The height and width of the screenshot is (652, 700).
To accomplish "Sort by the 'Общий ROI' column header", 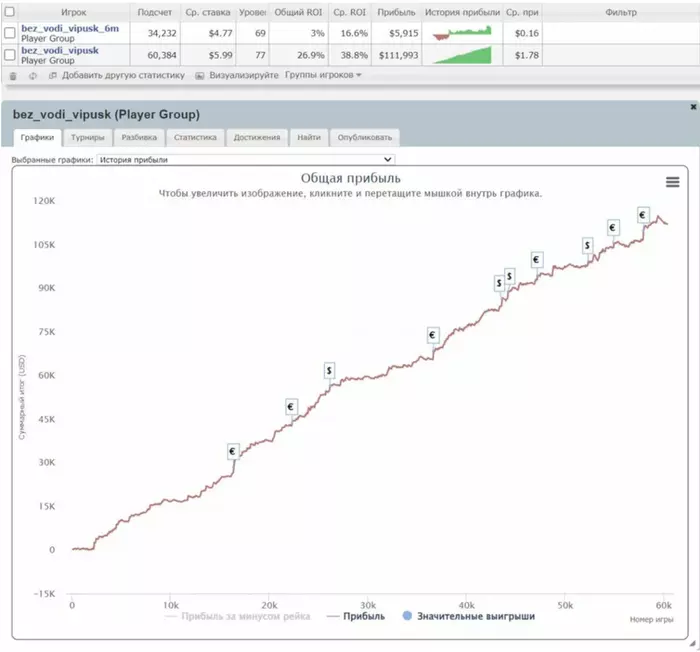I will pos(298,12).
